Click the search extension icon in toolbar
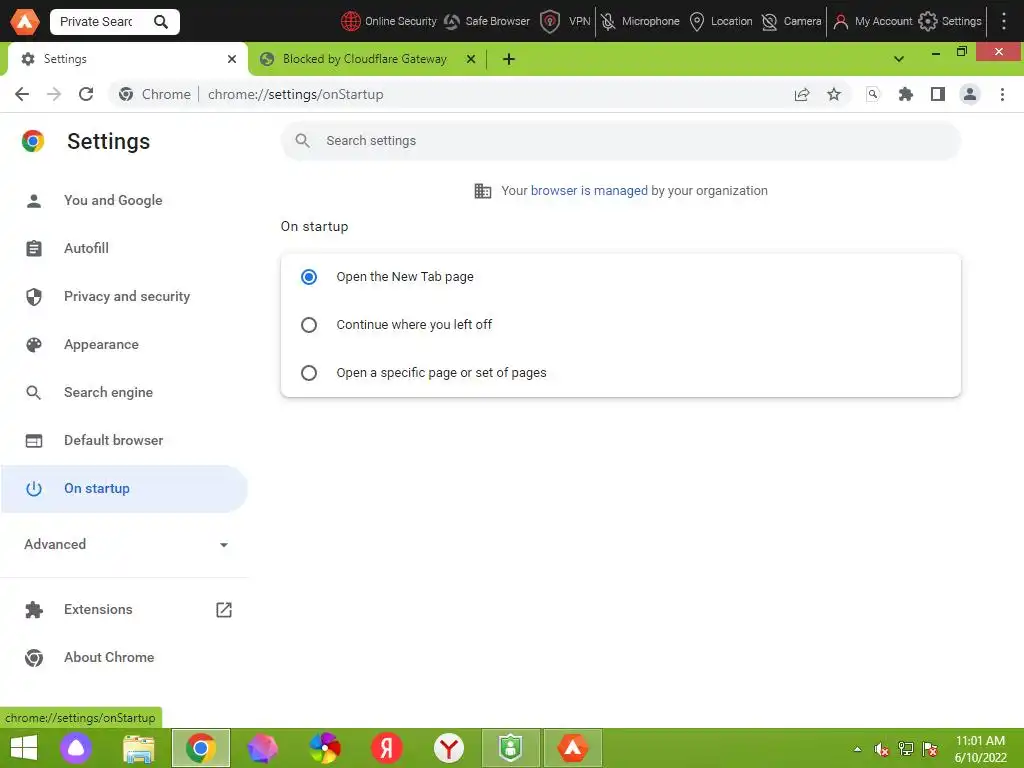The width and height of the screenshot is (1024, 768). 872,94
